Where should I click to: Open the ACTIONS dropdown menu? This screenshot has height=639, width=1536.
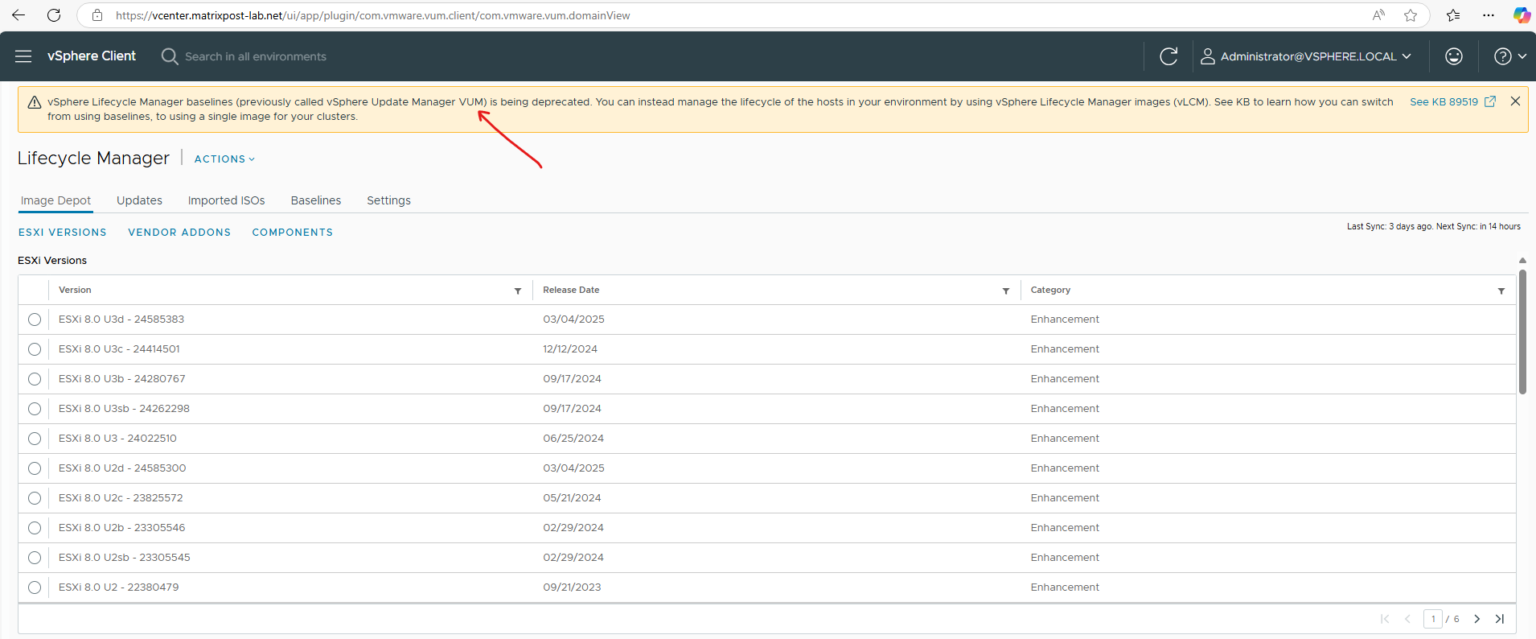point(223,158)
